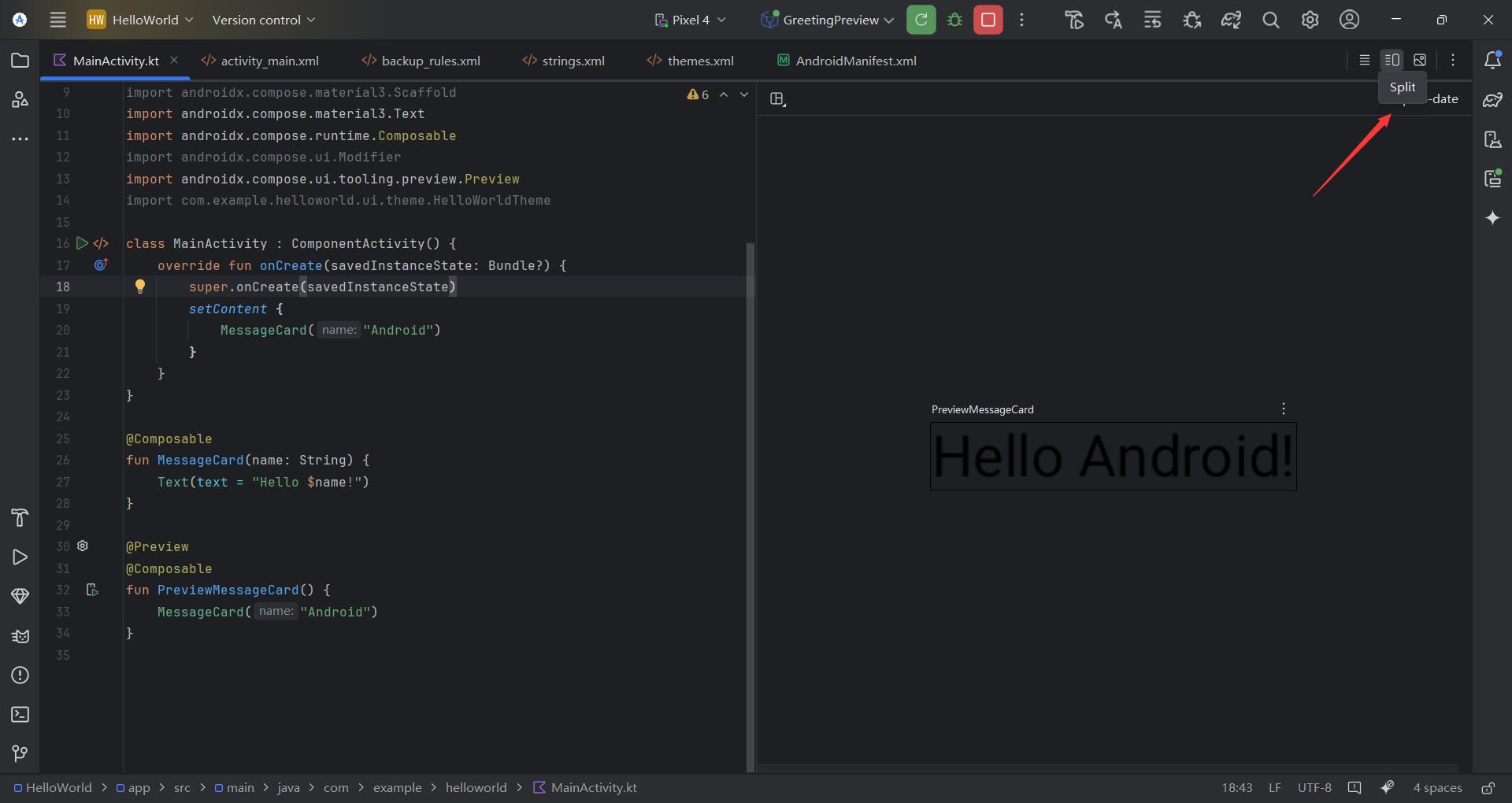This screenshot has height=803, width=1512.
Task: Open the Gemini sparkle tool window
Action: click(1492, 218)
